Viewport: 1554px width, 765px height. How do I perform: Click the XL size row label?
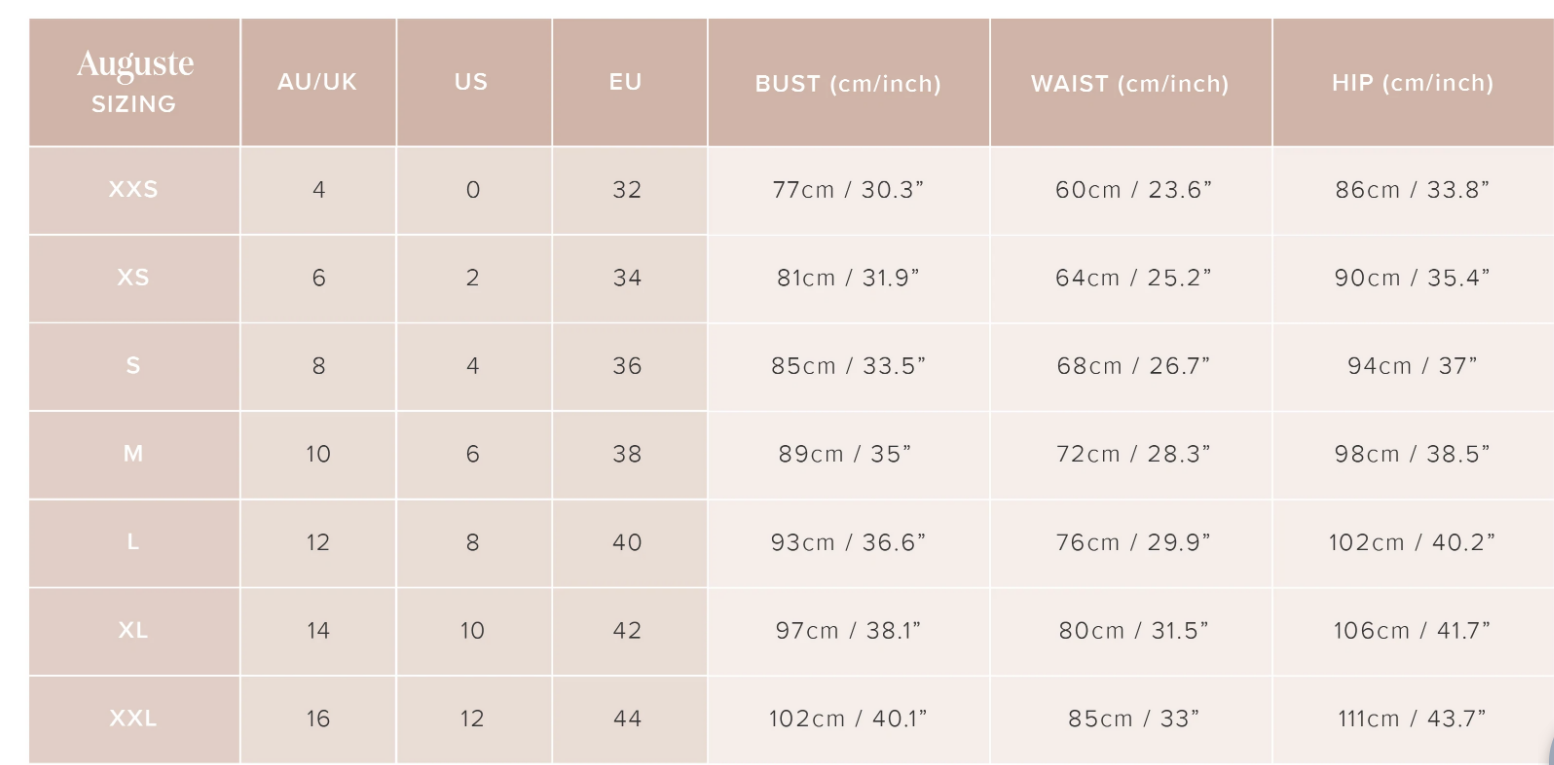click(134, 631)
